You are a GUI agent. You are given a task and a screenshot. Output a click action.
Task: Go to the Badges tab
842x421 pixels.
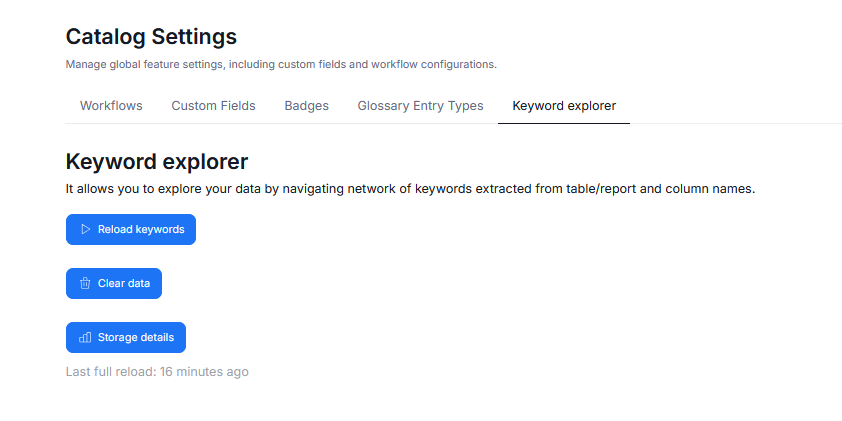[306, 106]
